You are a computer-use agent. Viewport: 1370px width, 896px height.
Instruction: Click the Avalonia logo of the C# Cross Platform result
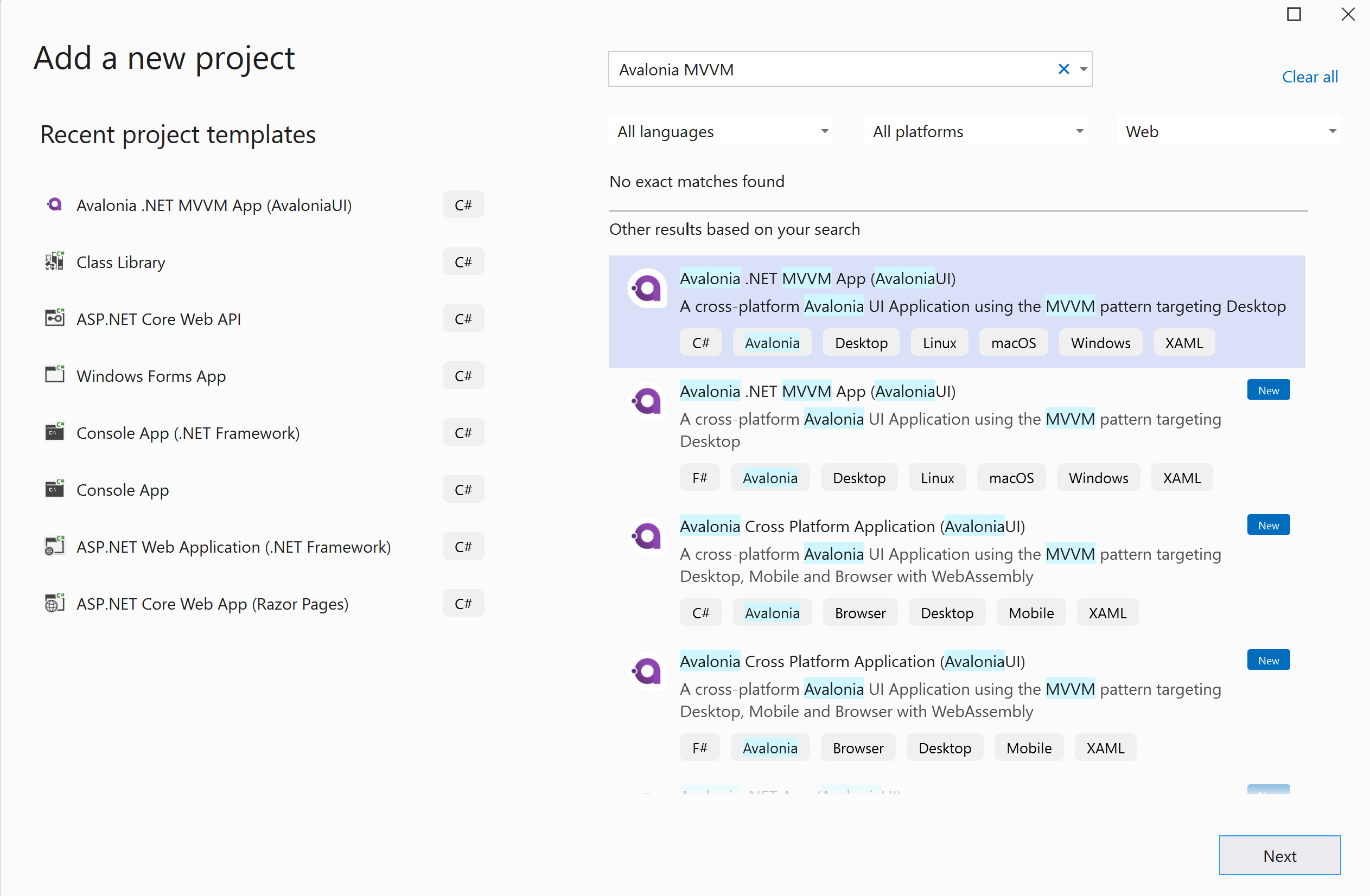(647, 536)
